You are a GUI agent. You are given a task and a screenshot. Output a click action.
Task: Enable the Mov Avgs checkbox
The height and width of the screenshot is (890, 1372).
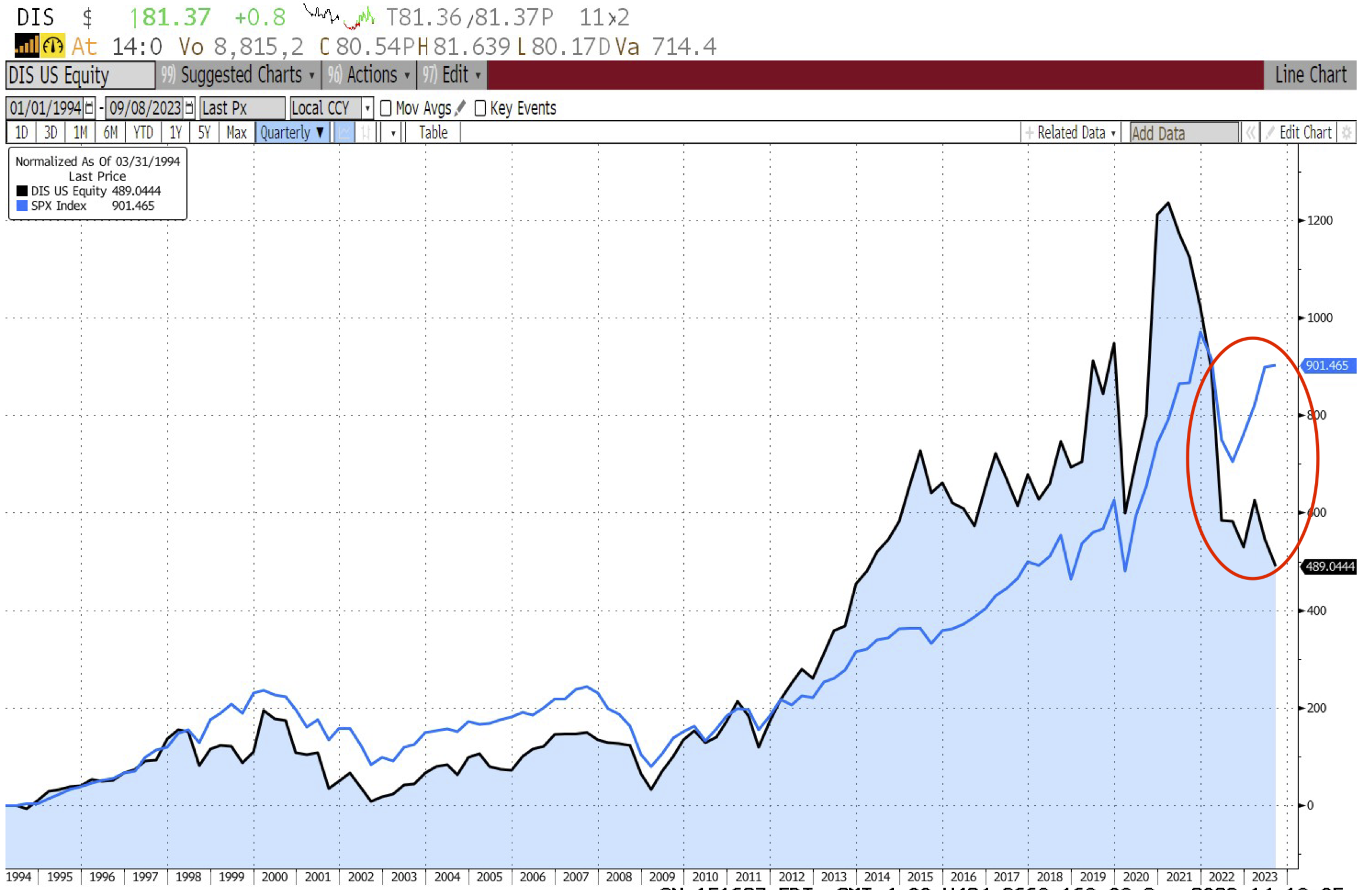pyautogui.click(x=386, y=108)
